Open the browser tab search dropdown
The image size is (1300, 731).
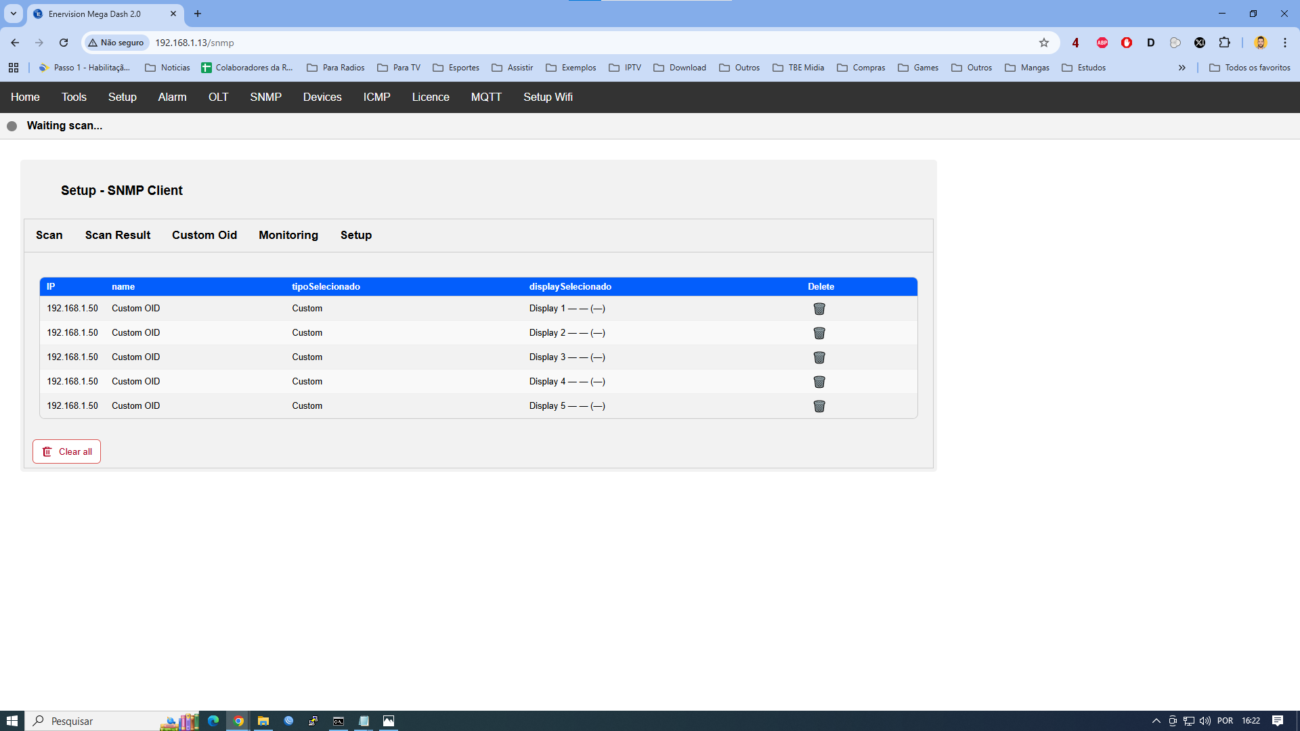(x=14, y=14)
